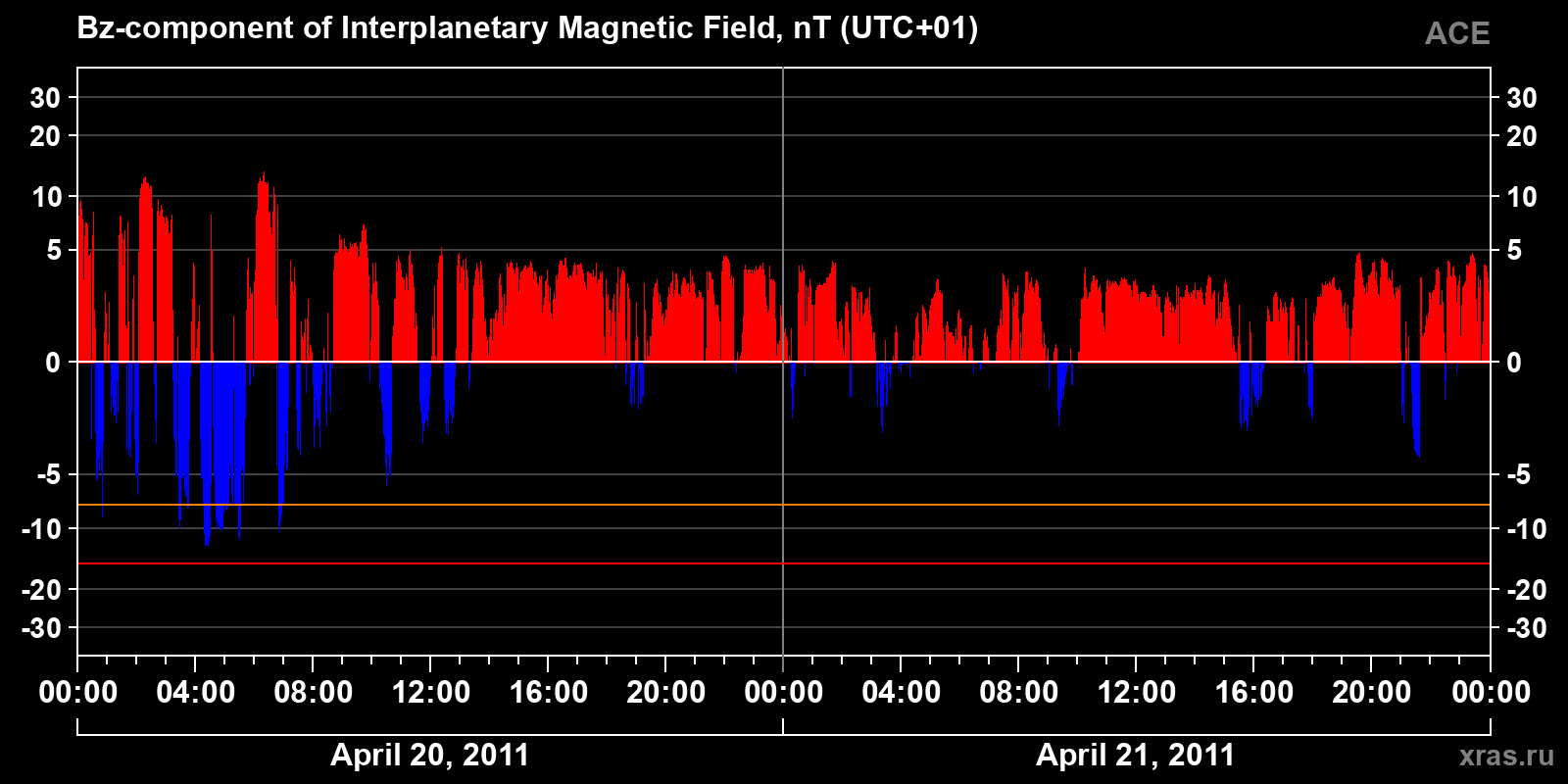Click the '04:00' time label for April 21
Image resolution: width=1568 pixels, height=784 pixels.
(902, 693)
